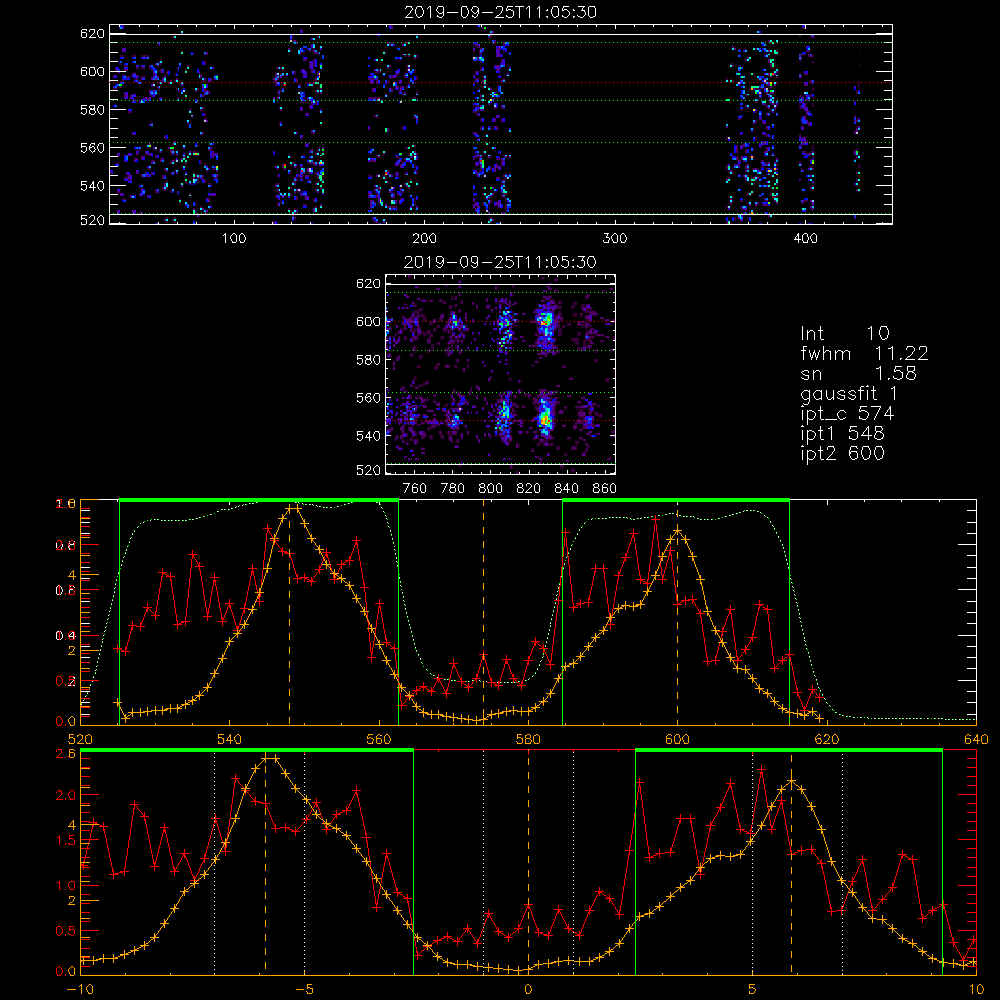Screen dimensions: 1000x1000
Task: Select the 'Int 10' parameter text
Action: 845,333
